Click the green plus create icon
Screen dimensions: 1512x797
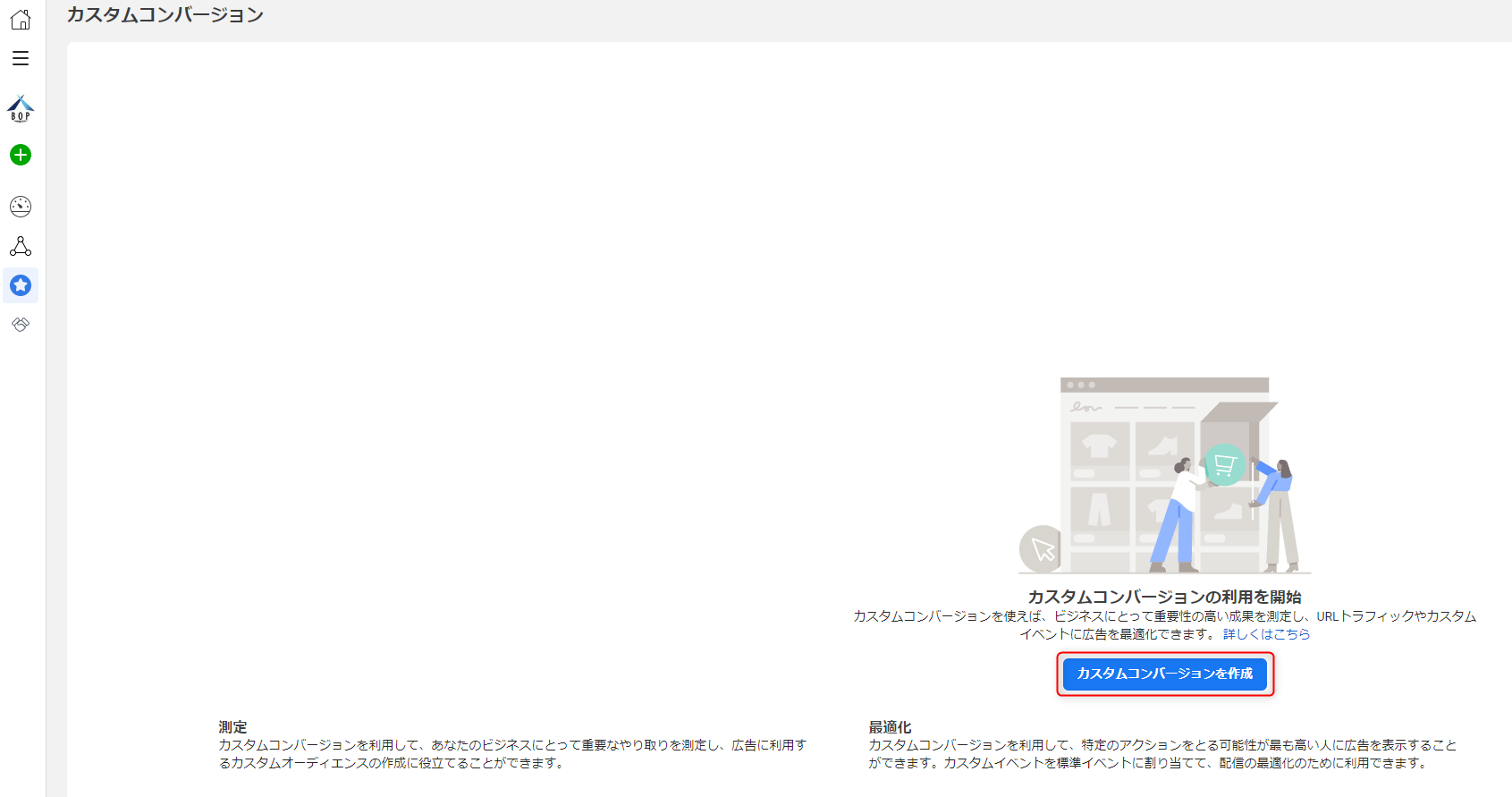21,156
